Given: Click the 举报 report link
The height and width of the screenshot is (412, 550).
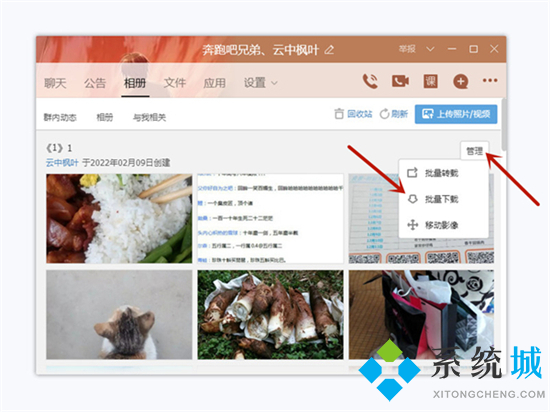Looking at the screenshot, I should point(407,49).
